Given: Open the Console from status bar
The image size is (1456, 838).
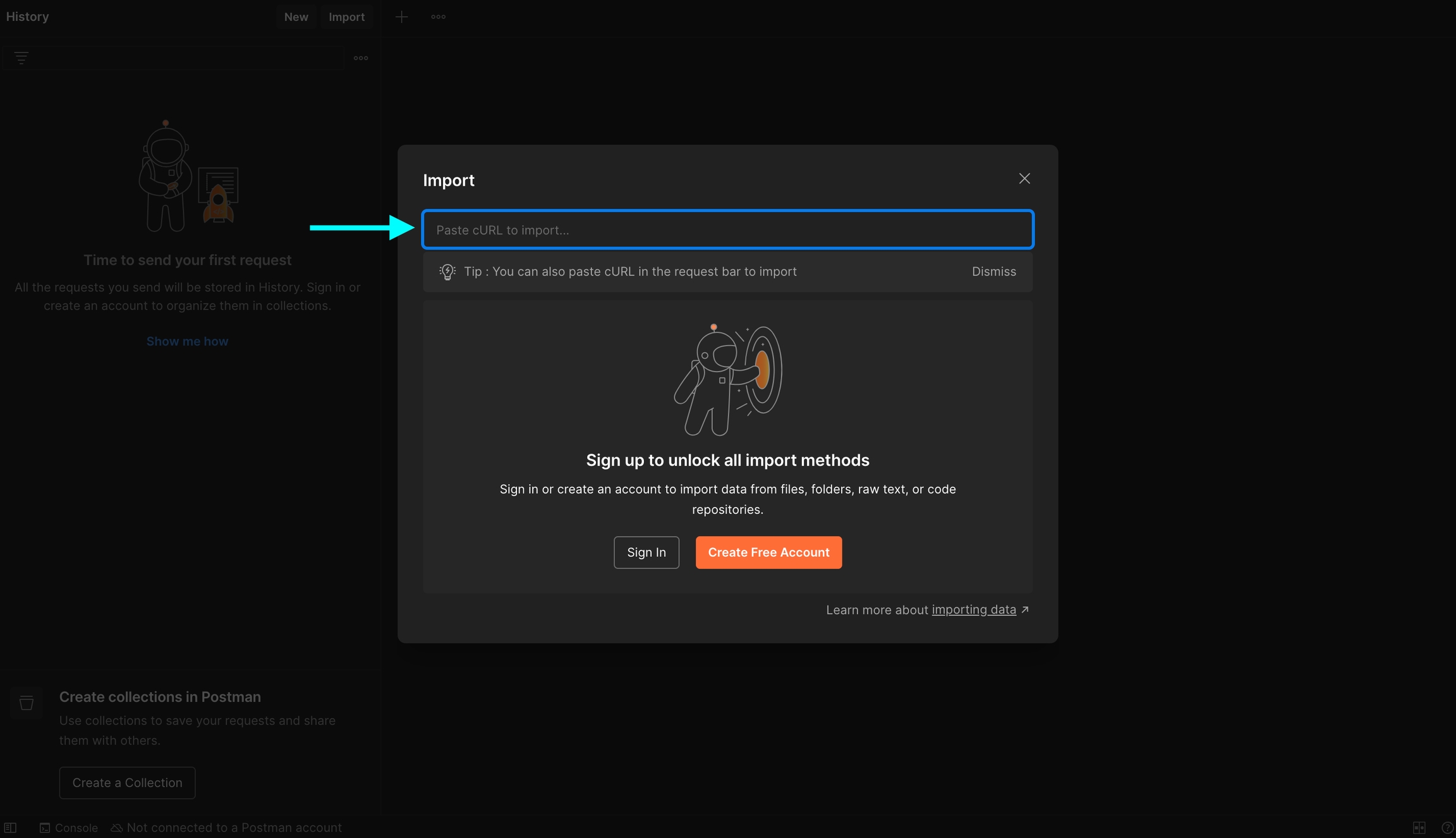Looking at the screenshot, I should 69,828.
